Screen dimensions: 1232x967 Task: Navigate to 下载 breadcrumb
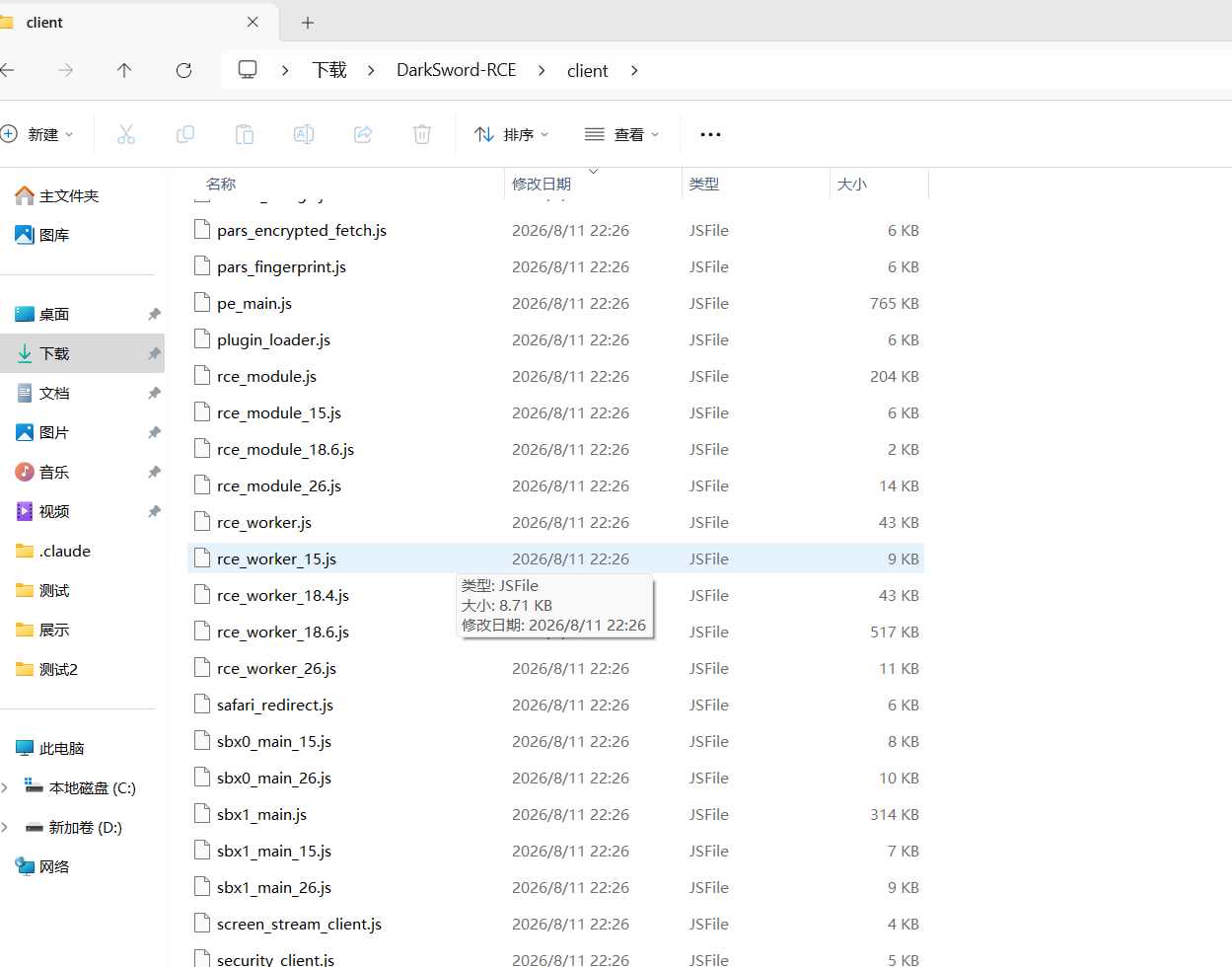click(329, 70)
